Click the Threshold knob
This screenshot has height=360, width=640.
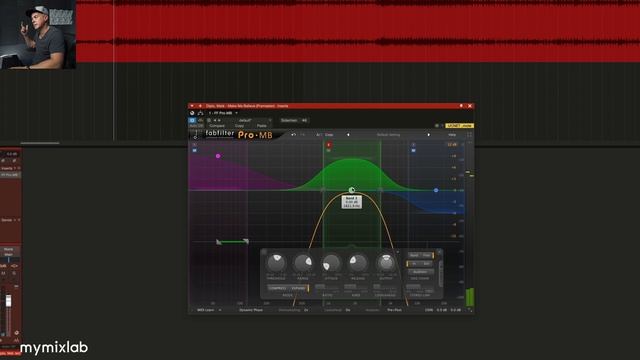(x=276, y=263)
